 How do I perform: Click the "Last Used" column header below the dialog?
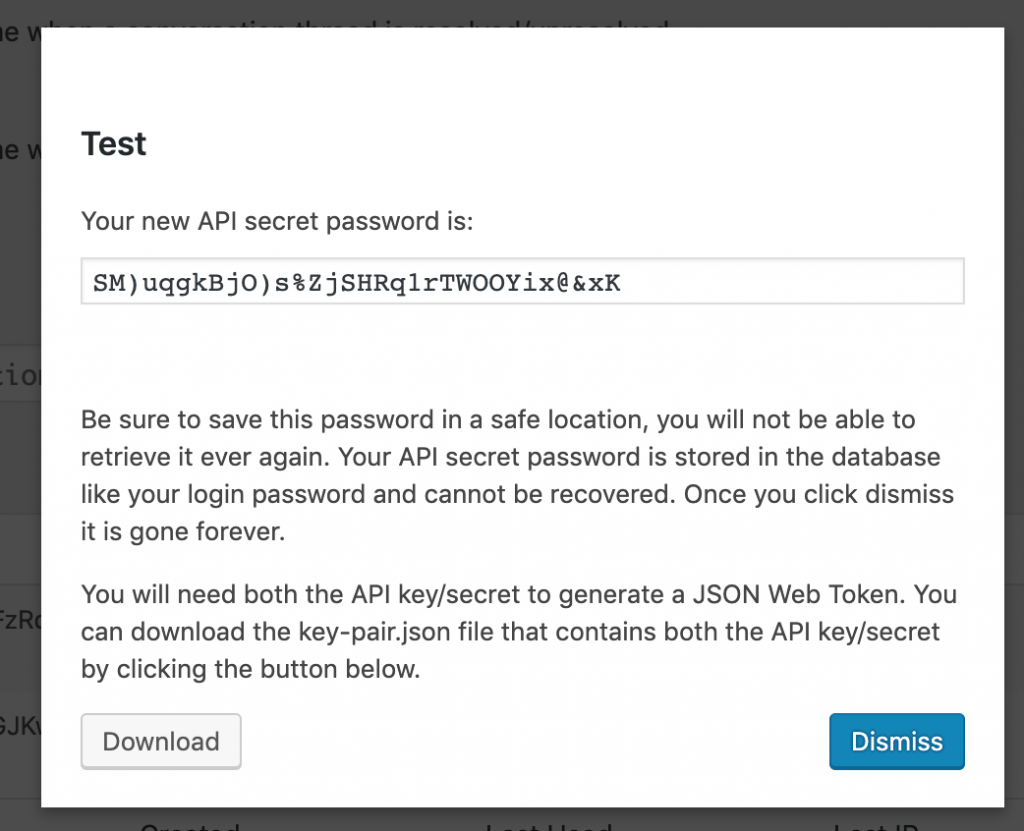(548, 825)
